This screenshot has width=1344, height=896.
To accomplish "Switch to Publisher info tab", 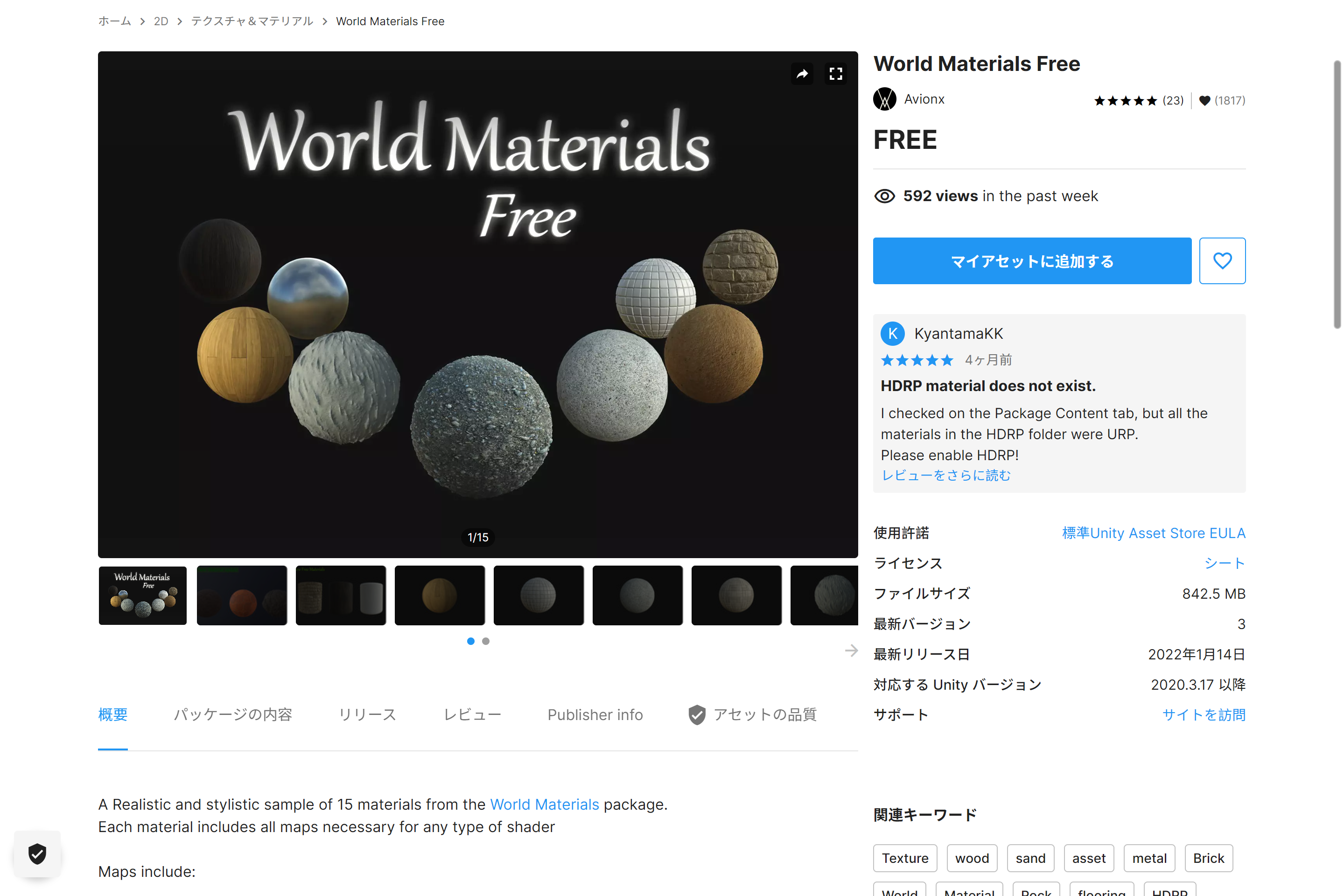I will (596, 715).
